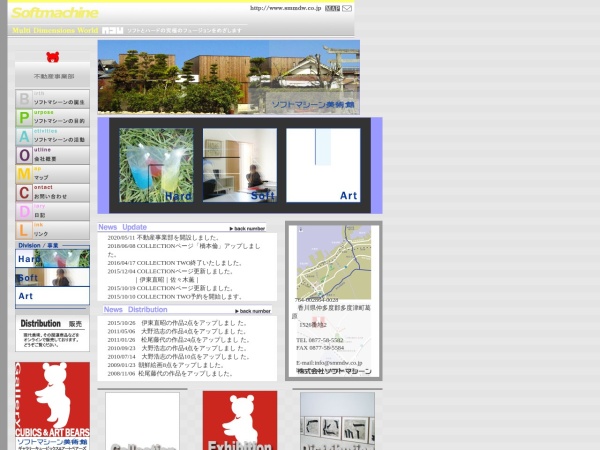Screen dimensions: 600x450
Task: Click the website URL in header
Action: click(285, 8)
